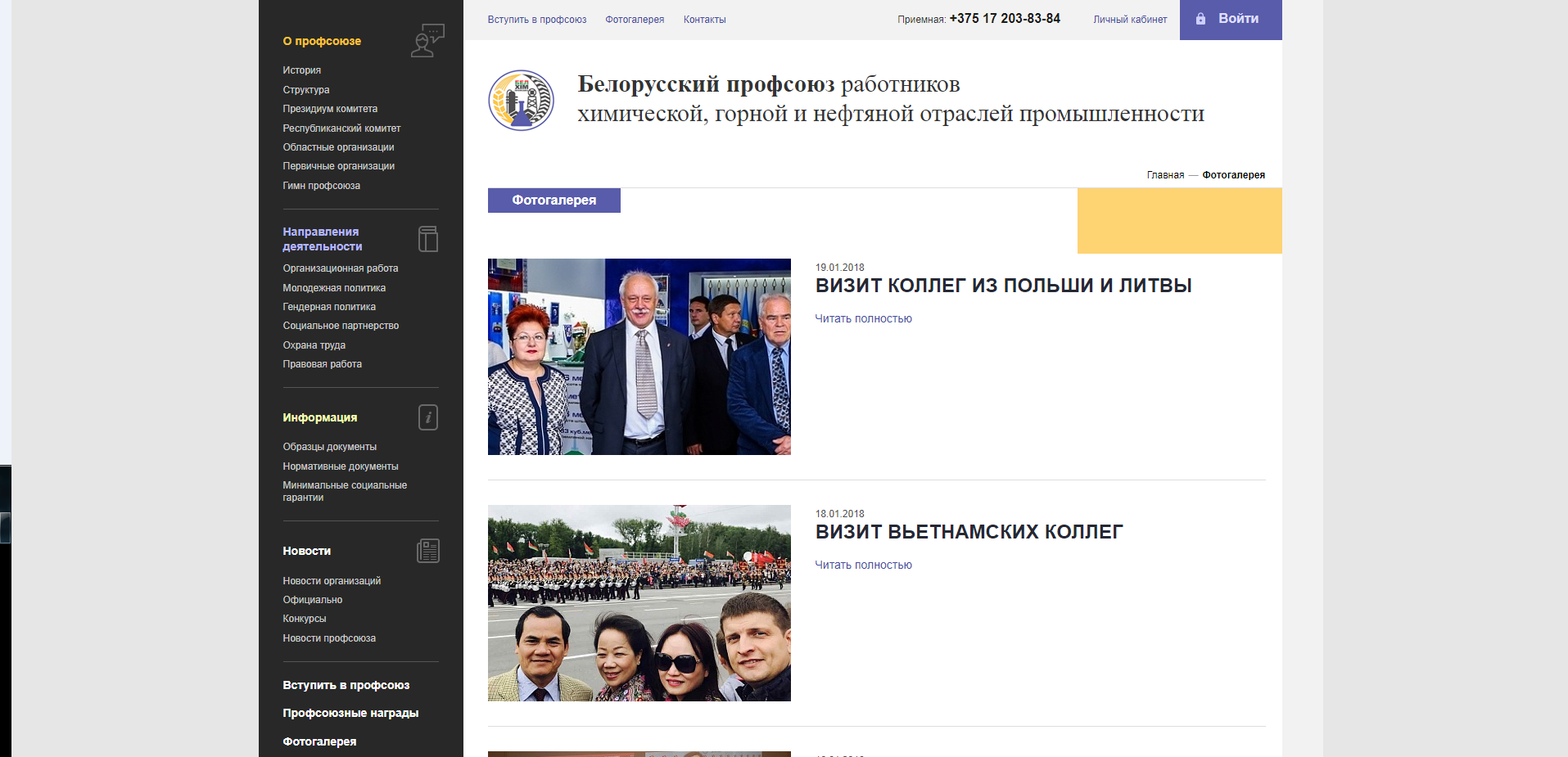Select Направления деятельности heading

323,239
